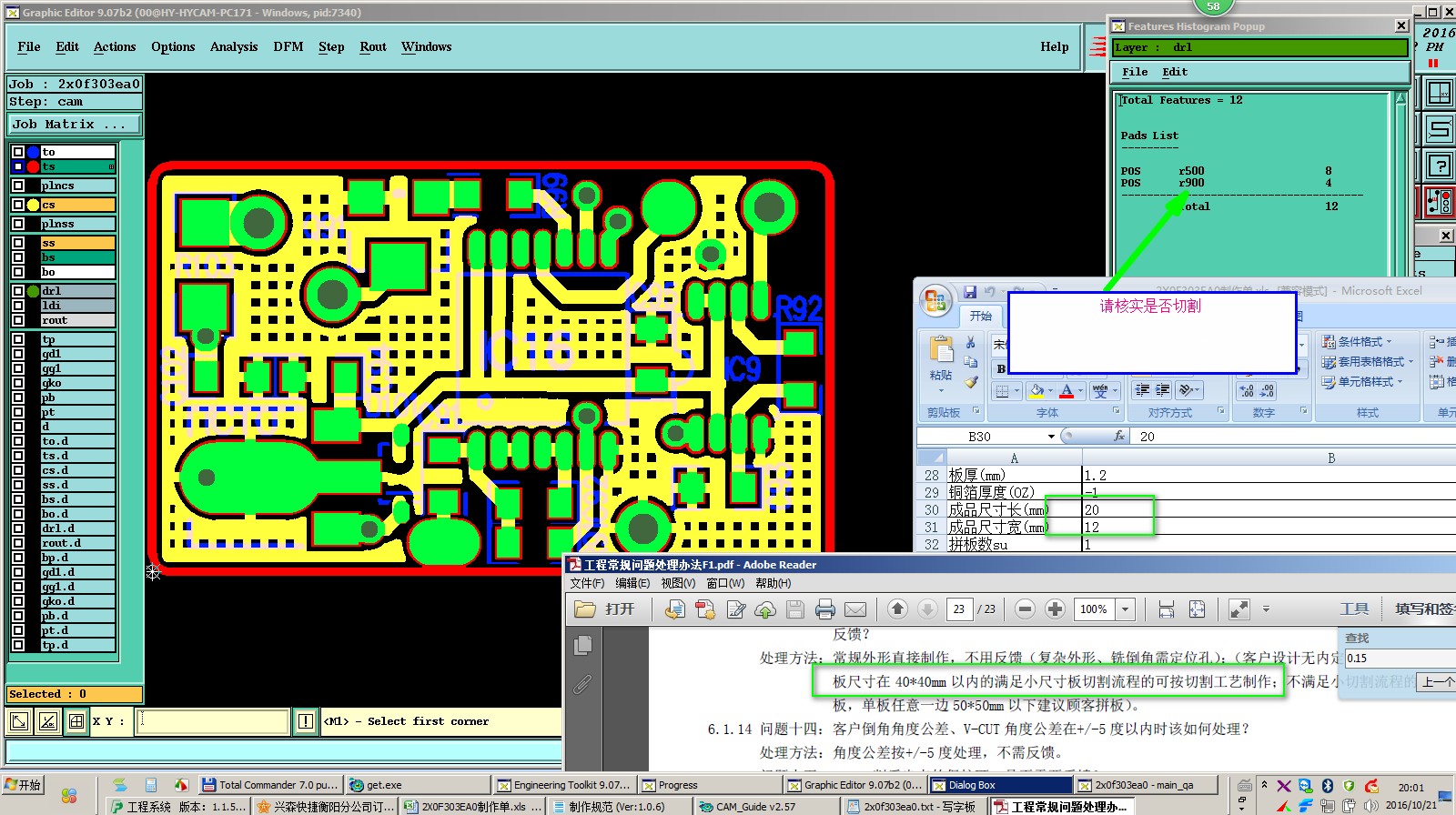Toggle the checkbox for layer cs

(17, 205)
